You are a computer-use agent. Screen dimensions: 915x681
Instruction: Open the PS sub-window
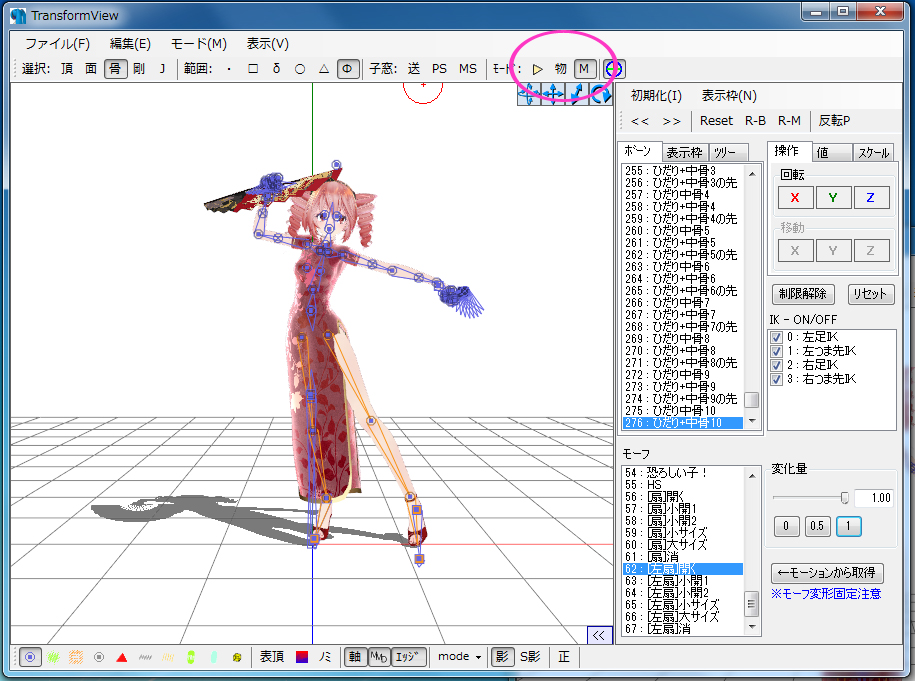tap(439, 69)
